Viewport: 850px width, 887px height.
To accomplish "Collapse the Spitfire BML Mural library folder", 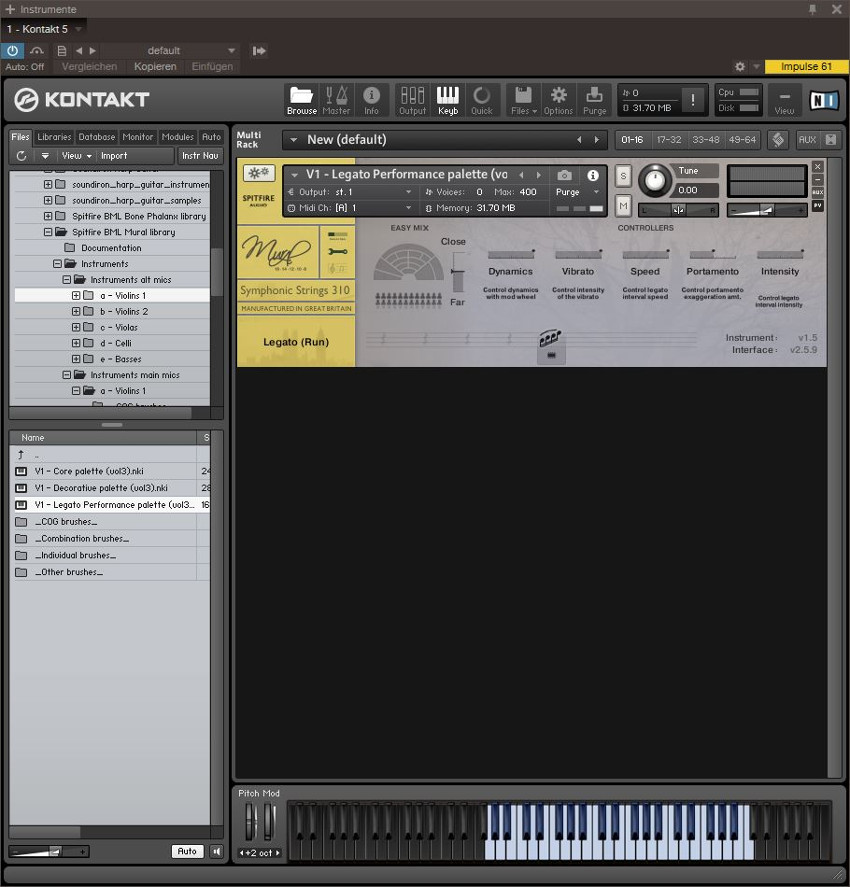I will pos(48,232).
